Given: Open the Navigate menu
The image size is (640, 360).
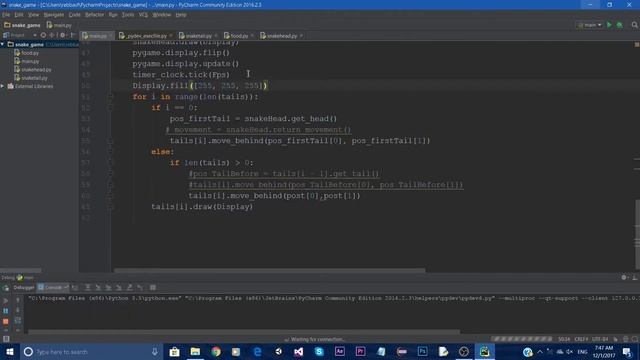Looking at the screenshot, I should click(x=54, y=15).
